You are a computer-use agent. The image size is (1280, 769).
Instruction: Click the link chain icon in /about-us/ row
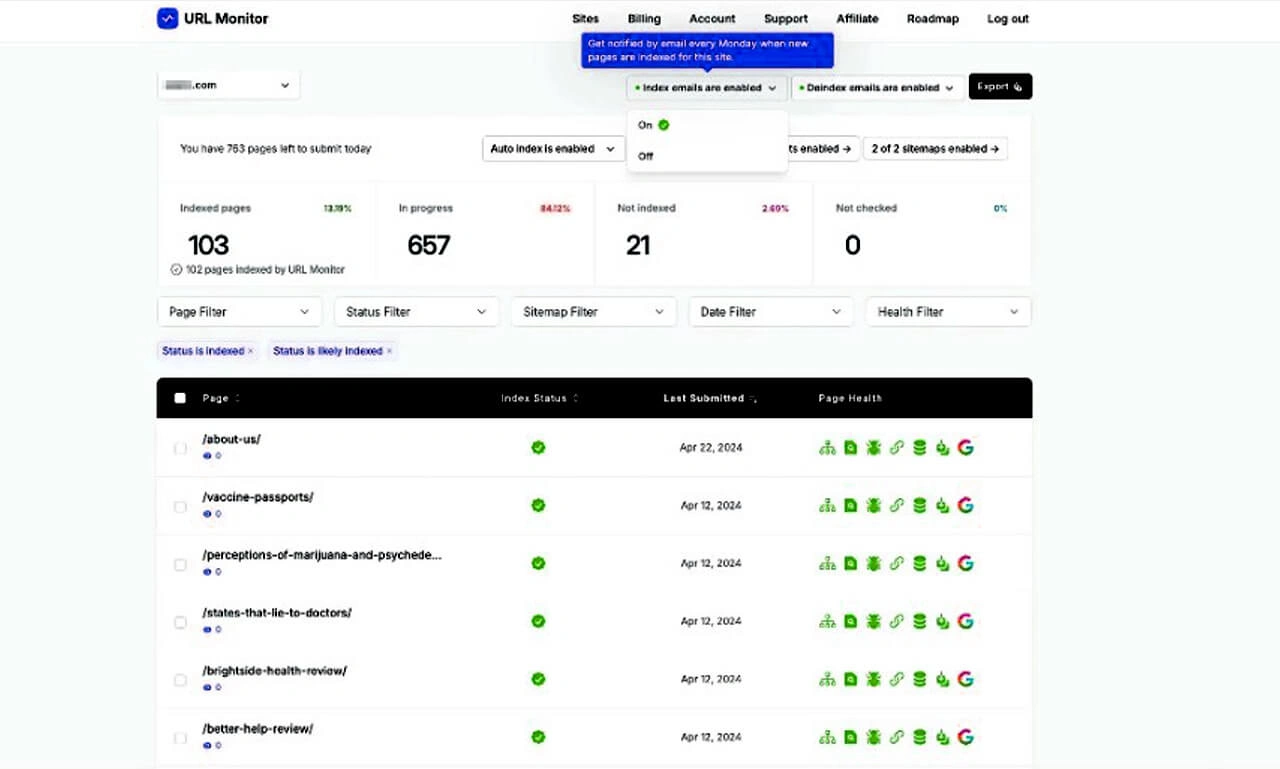click(896, 448)
